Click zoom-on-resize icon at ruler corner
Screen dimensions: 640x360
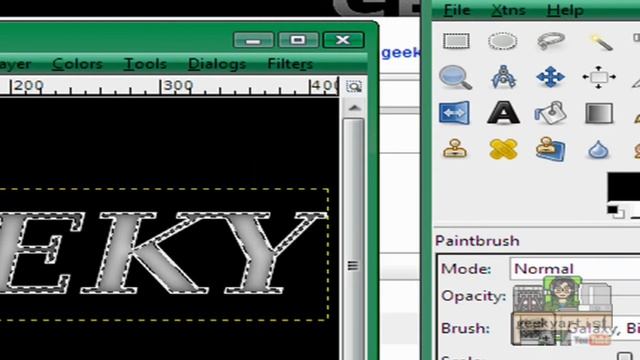tap(354, 87)
